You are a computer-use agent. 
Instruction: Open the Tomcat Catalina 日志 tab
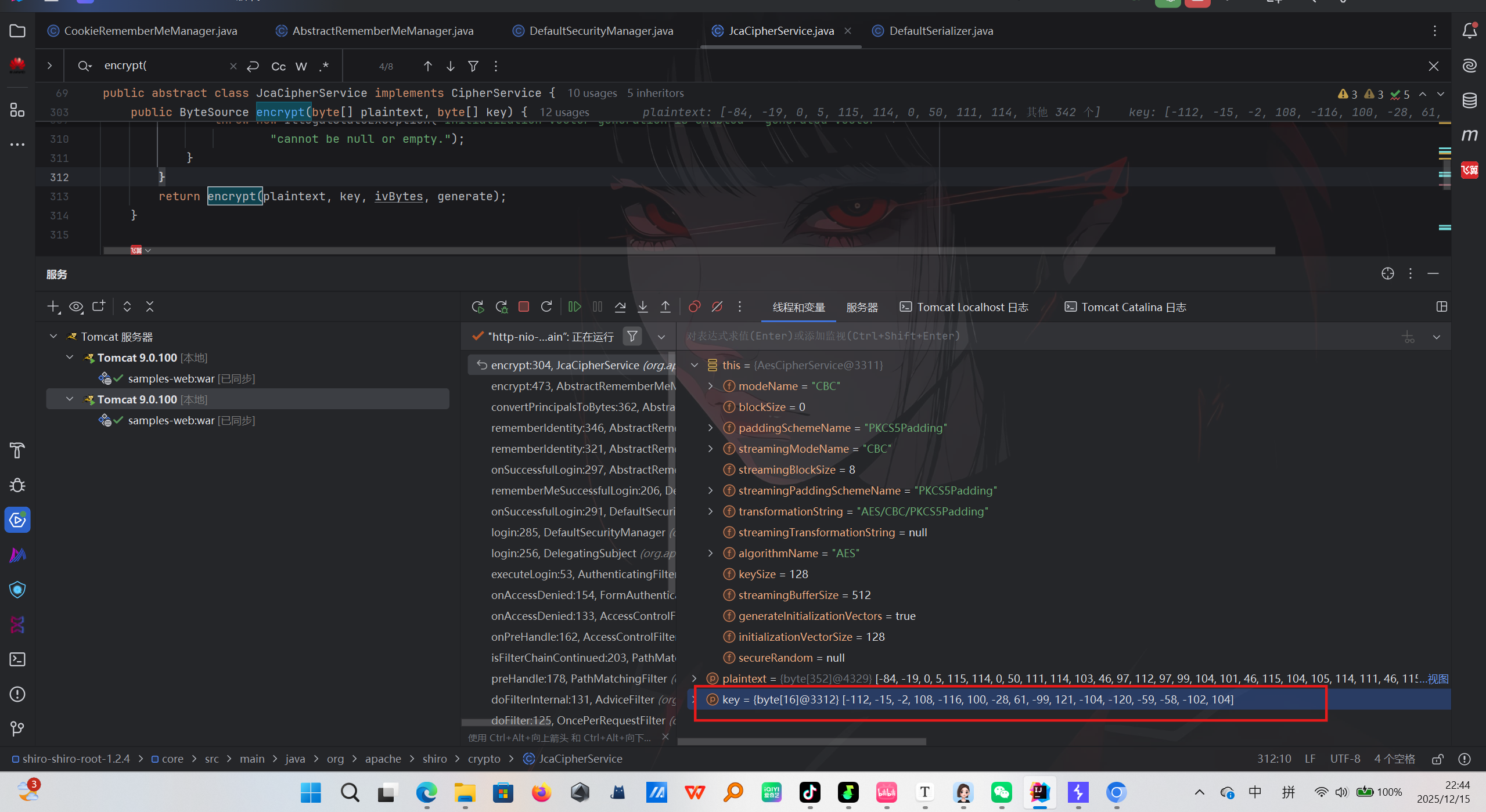(1125, 307)
